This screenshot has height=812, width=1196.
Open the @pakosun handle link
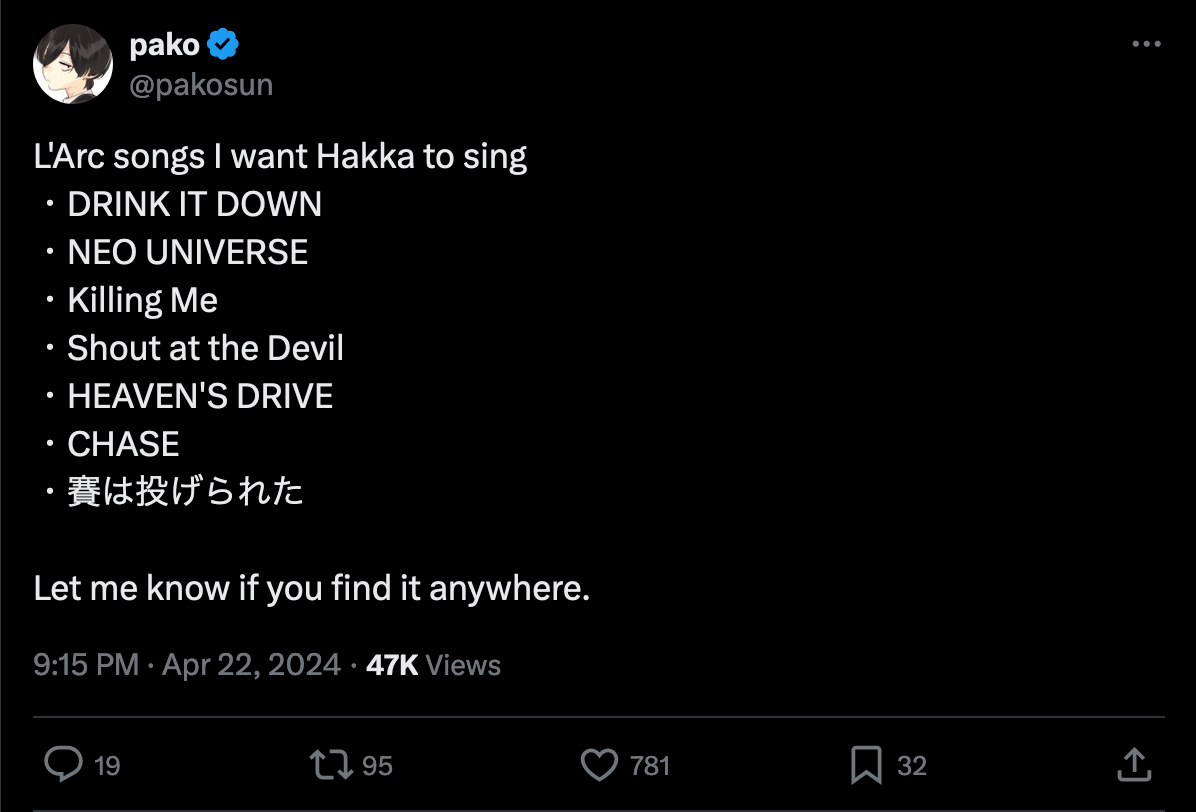click(201, 85)
